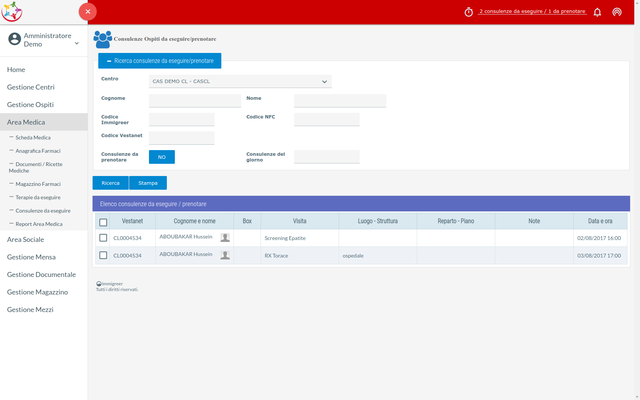640x400 pixels.
Task: Select Report Area Medica submenu item
Action: [x=39, y=224]
